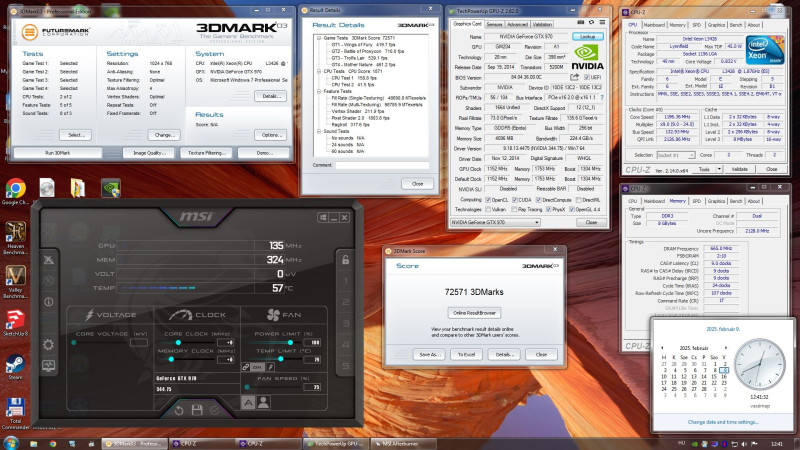Go to previous month in calendar
The width and height of the screenshot is (800, 450).
[x=662, y=348]
